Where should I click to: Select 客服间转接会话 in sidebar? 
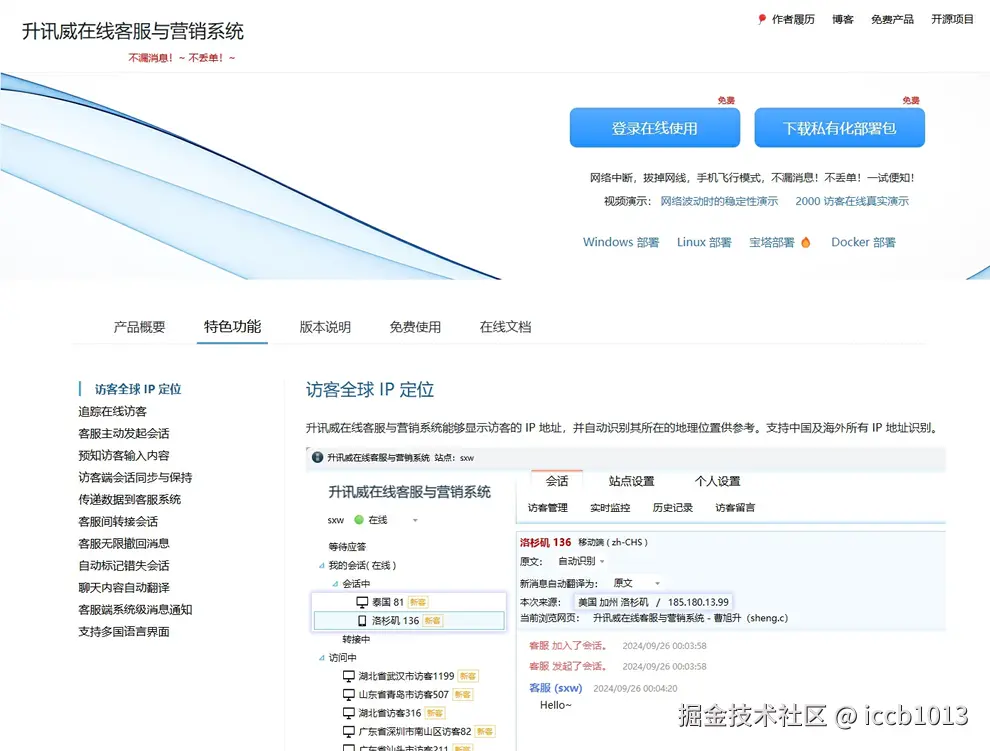pyautogui.click(x=118, y=522)
